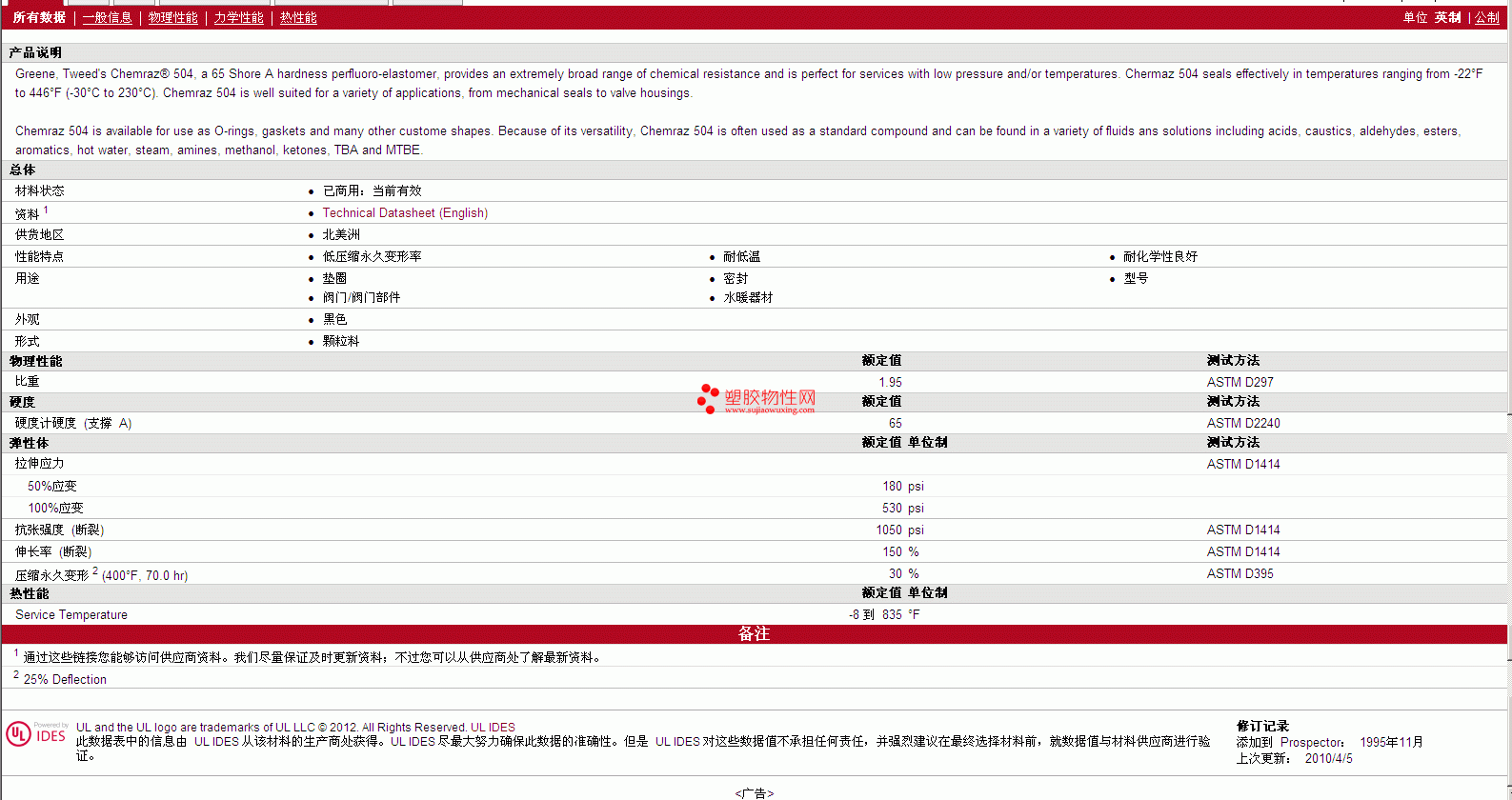
Task: Click the 北美洲 value
Action: point(341,234)
